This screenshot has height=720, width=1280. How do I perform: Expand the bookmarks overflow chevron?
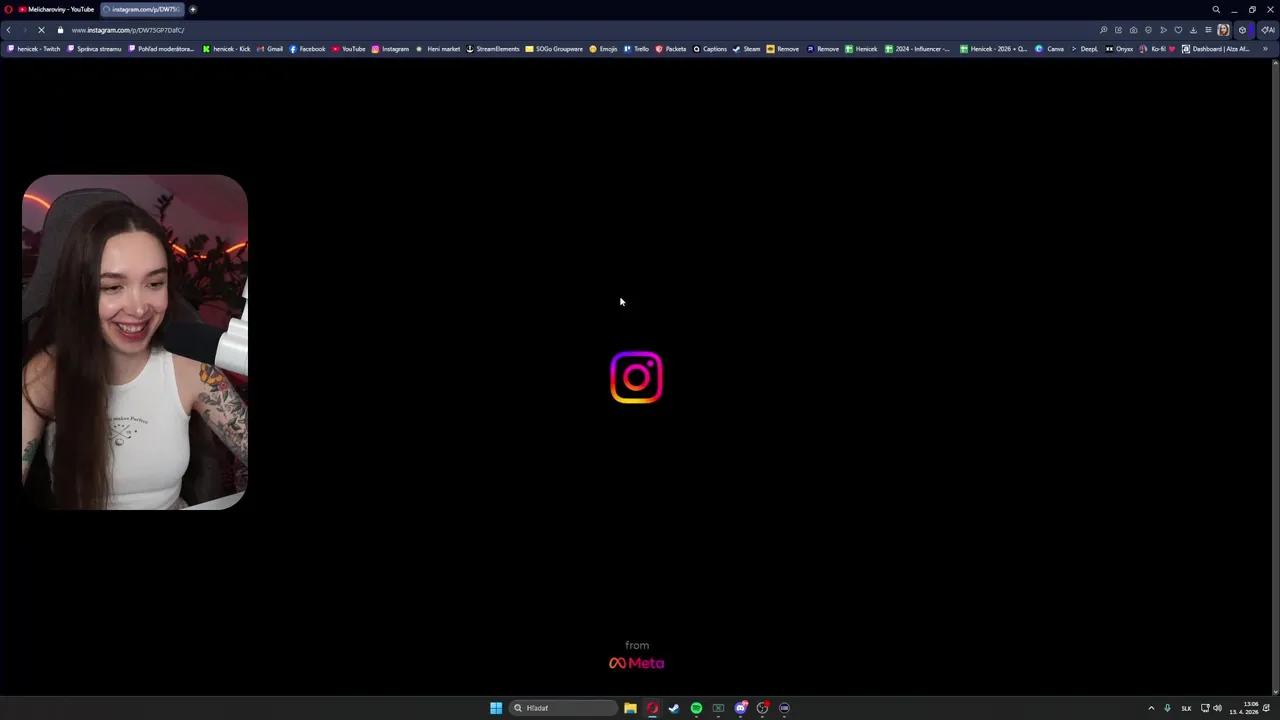(1265, 49)
